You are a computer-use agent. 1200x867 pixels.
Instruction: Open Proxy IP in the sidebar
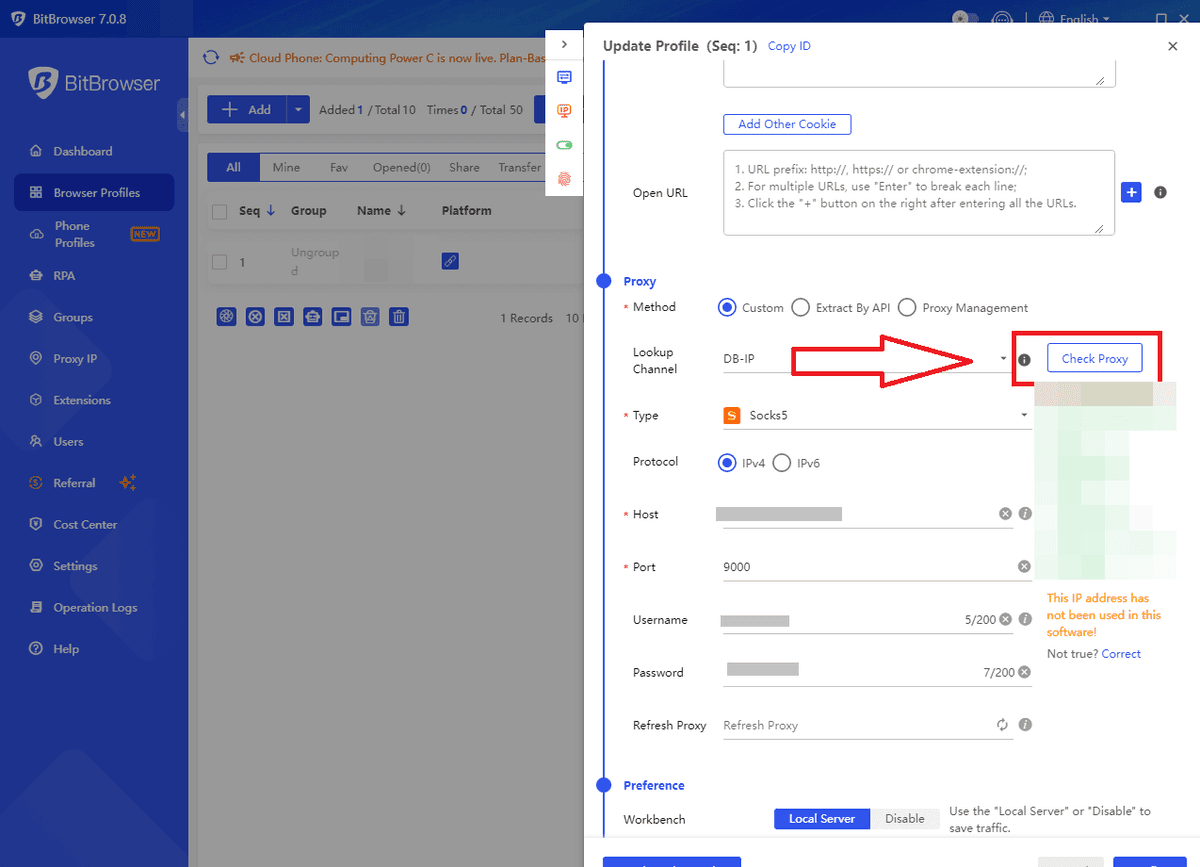tap(75, 359)
